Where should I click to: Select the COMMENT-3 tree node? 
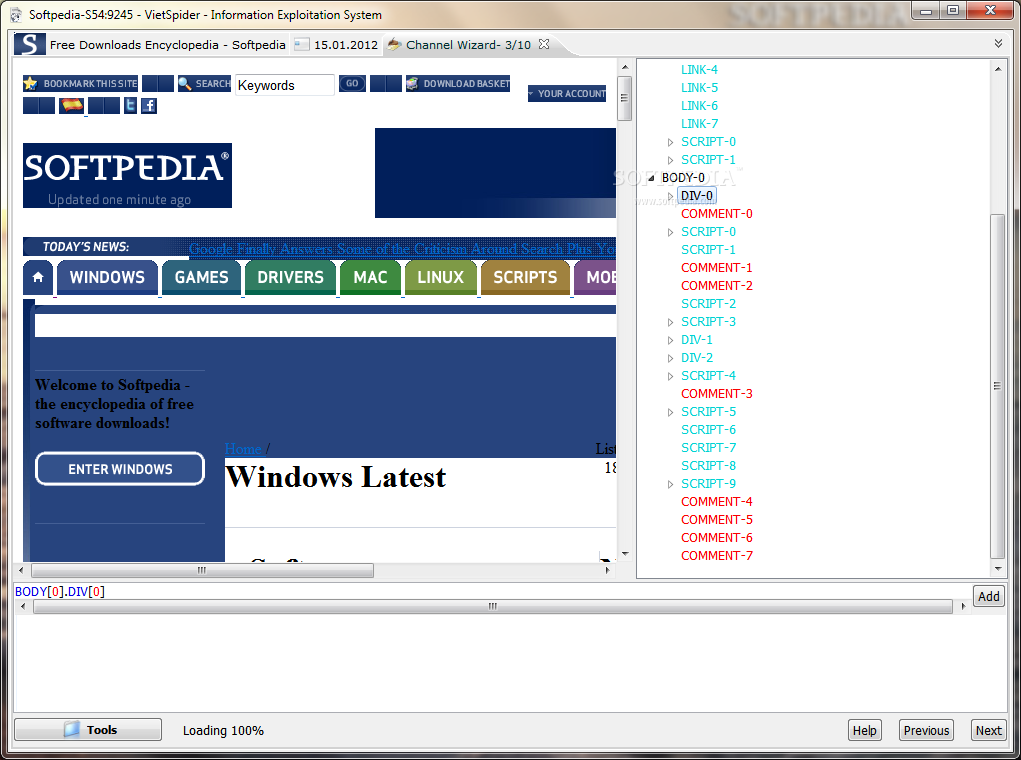[717, 394]
